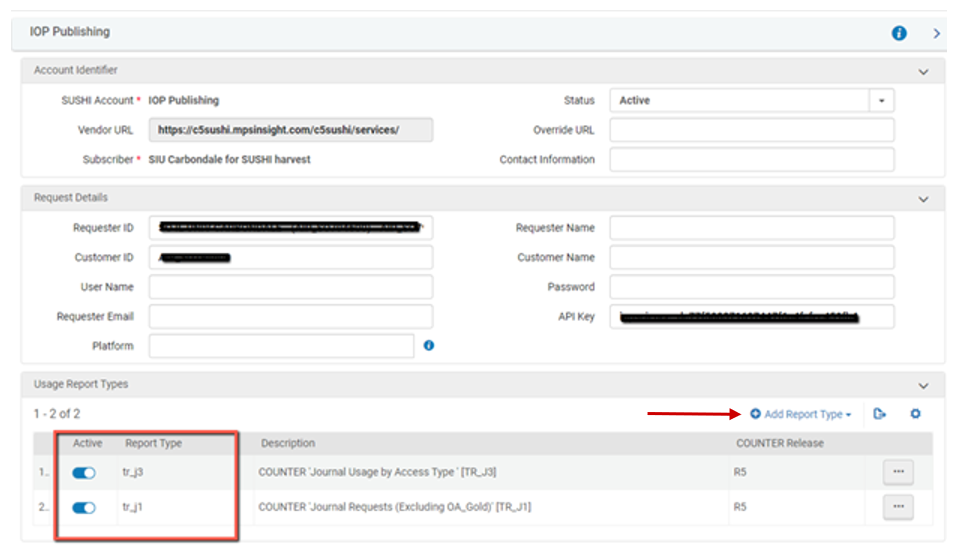Click the Override URL field

pyautogui.click(x=751, y=130)
